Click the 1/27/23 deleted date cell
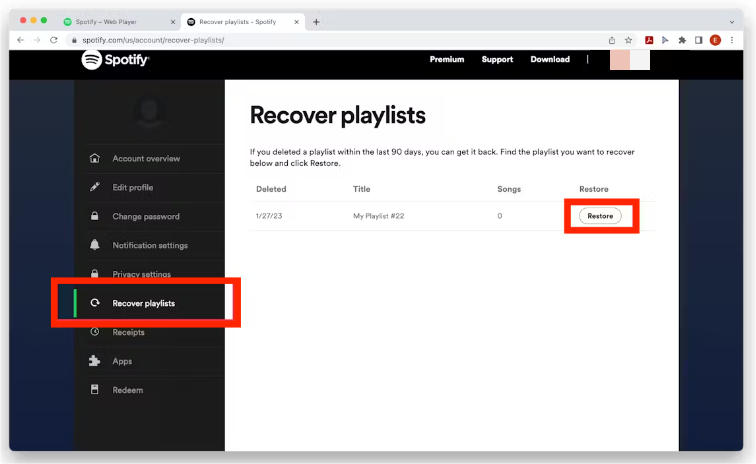The image size is (756, 464). [x=269, y=216]
